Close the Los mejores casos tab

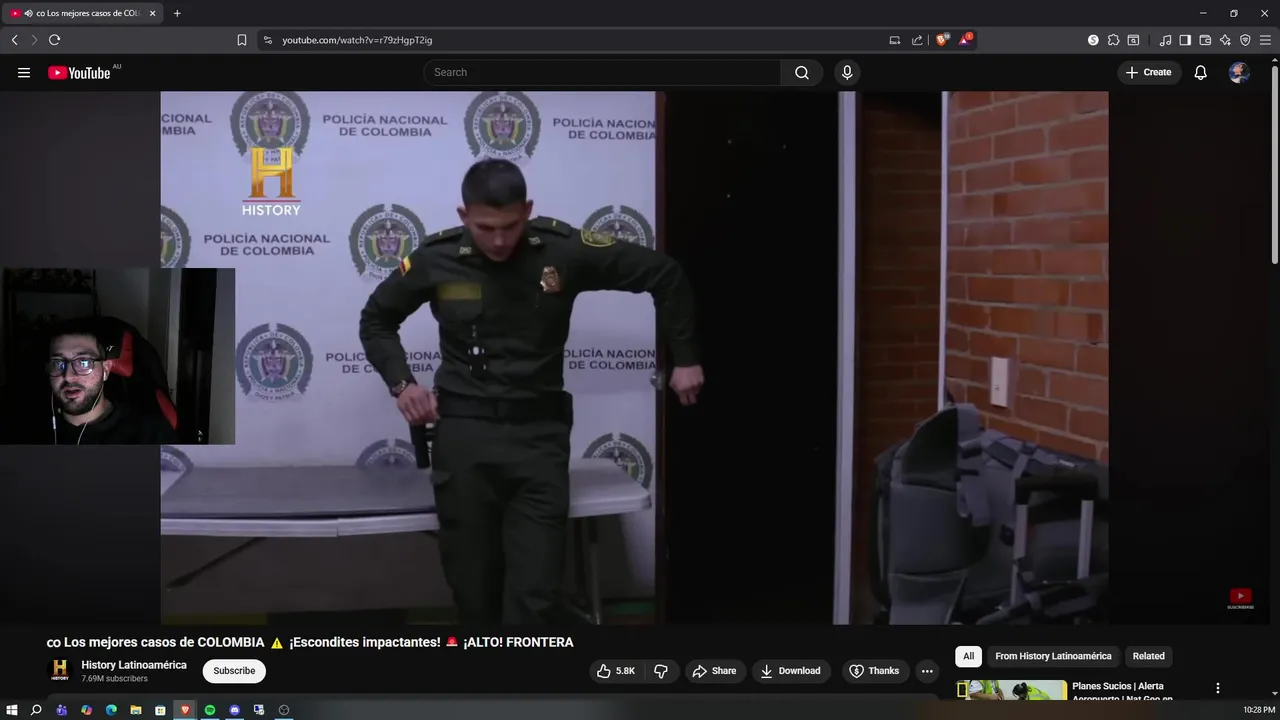tap(153, 13)
